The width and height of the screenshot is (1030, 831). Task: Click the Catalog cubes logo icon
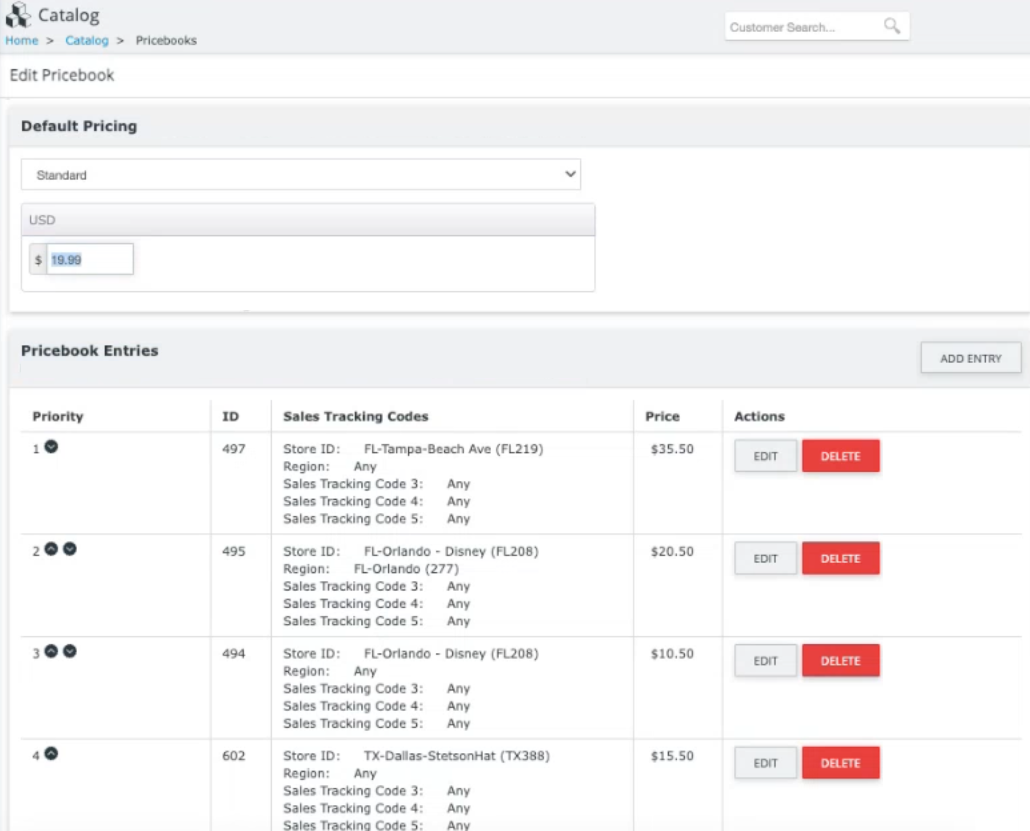[x=18, y=15]
